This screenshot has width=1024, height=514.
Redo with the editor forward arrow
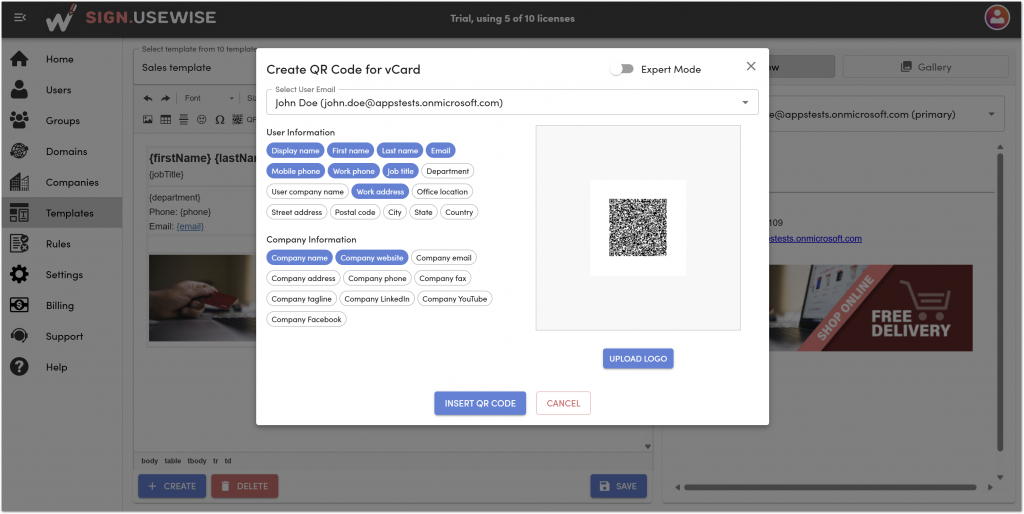[x=165, y=98]
